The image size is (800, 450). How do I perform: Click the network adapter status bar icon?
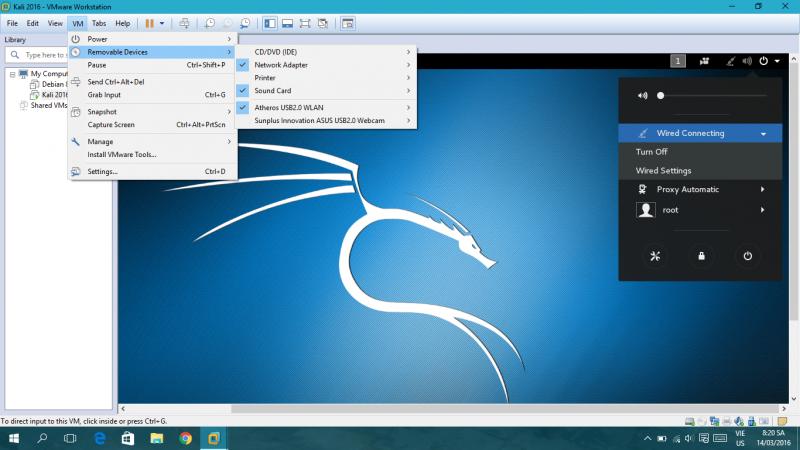click(x=714, y=421)
